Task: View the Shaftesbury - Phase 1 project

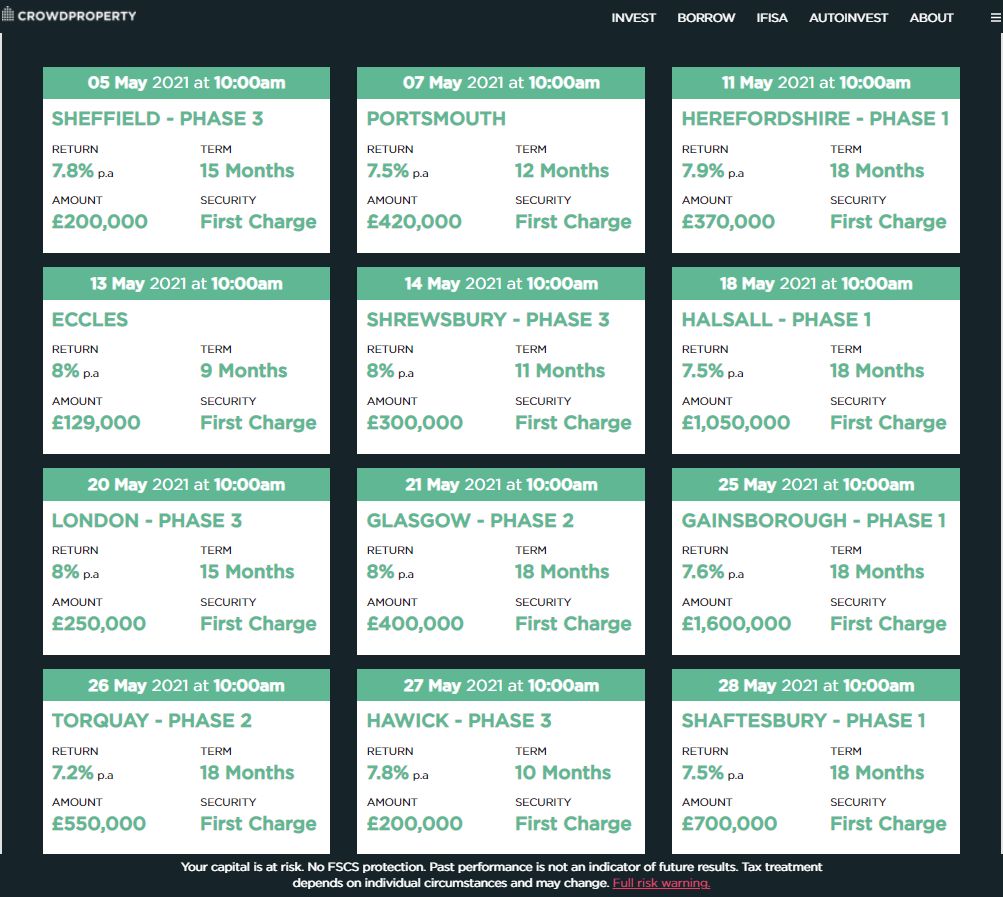Action: [803, 720]
